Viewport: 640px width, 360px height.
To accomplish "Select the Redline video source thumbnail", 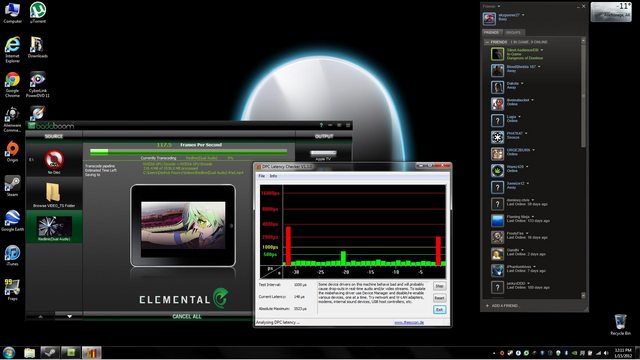I will 54,226.
